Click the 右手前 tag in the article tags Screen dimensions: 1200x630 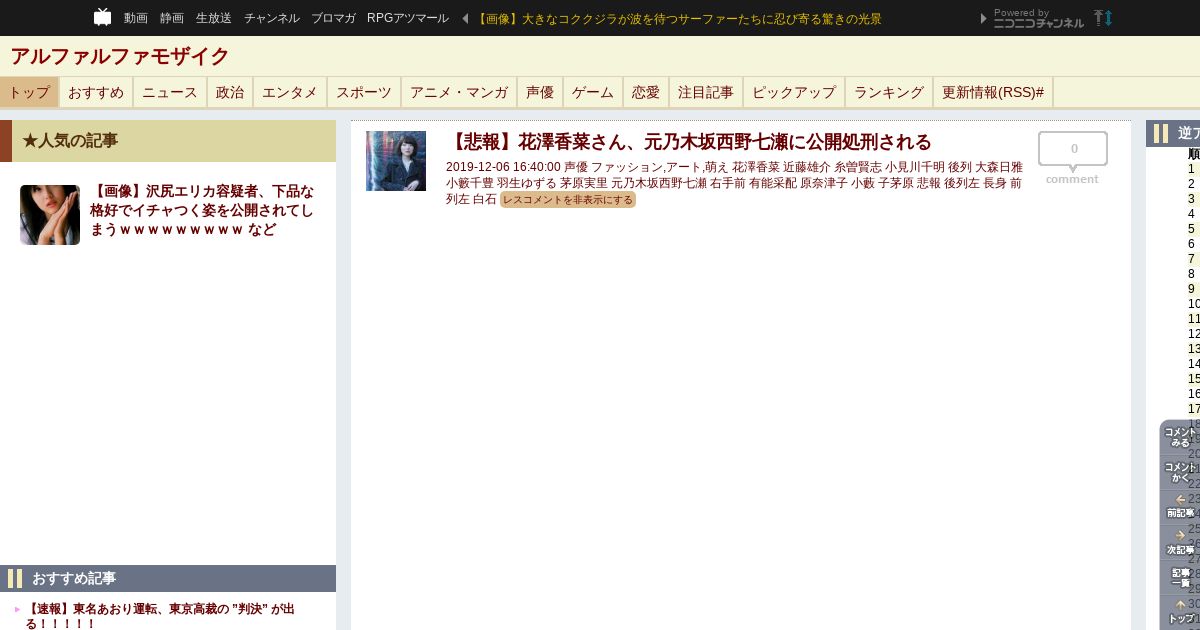[728, 183]
